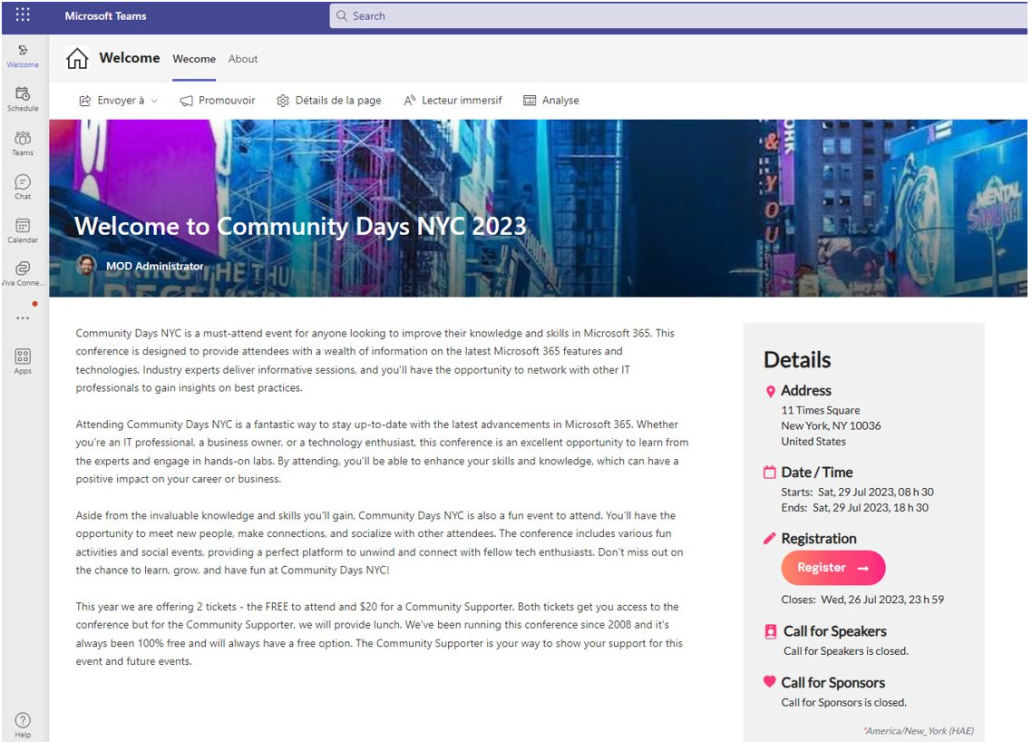Click the MOD Administrator avatar
Viewport: 1032px width, 742px height.
point(86,265)
